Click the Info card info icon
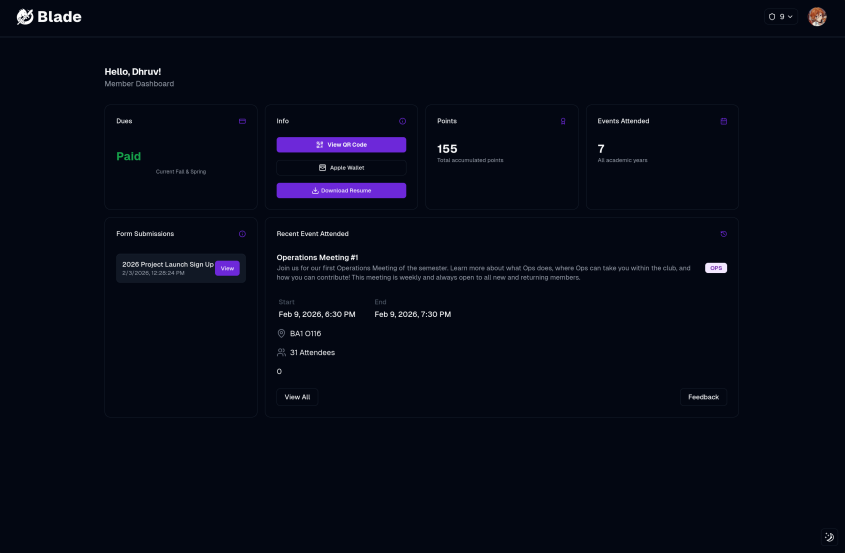 point(402,121)
